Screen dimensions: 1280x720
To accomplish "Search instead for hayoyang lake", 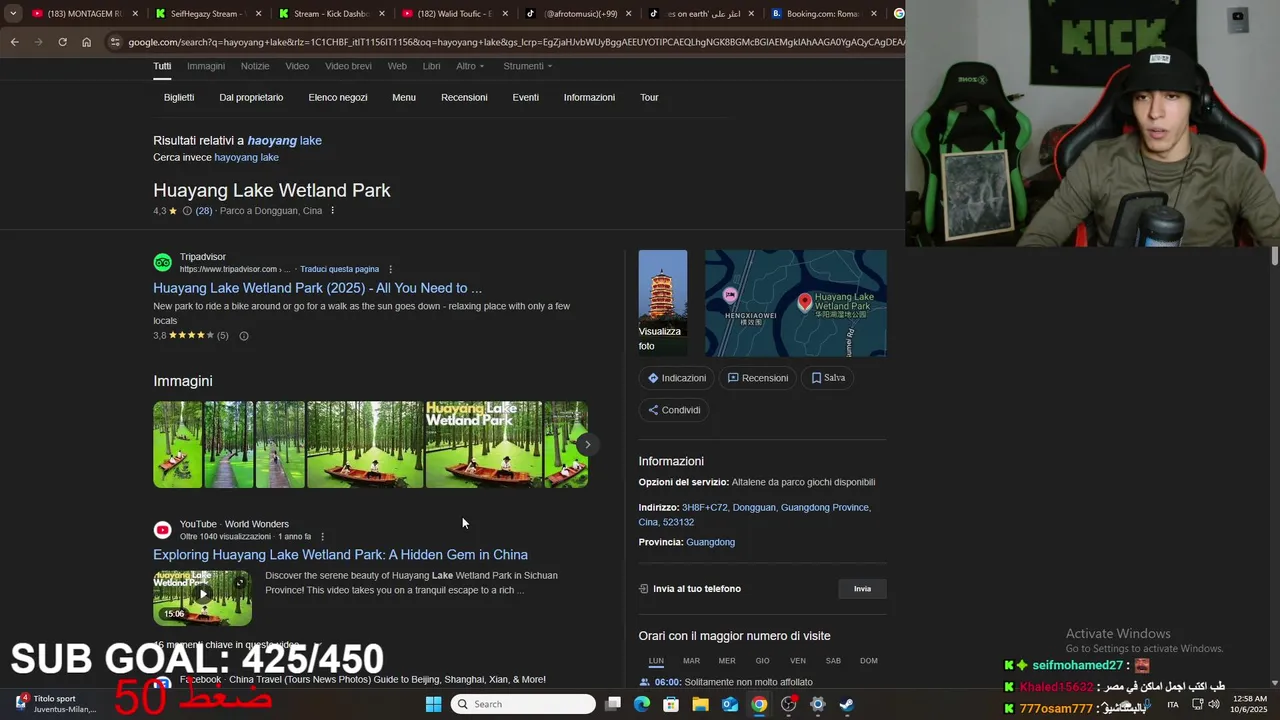I will 246,157.
